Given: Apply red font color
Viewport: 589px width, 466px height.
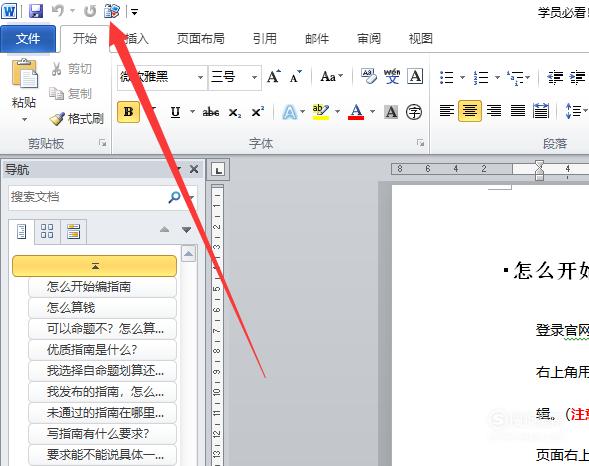Looking at the screenshot, I should [356, 112].
